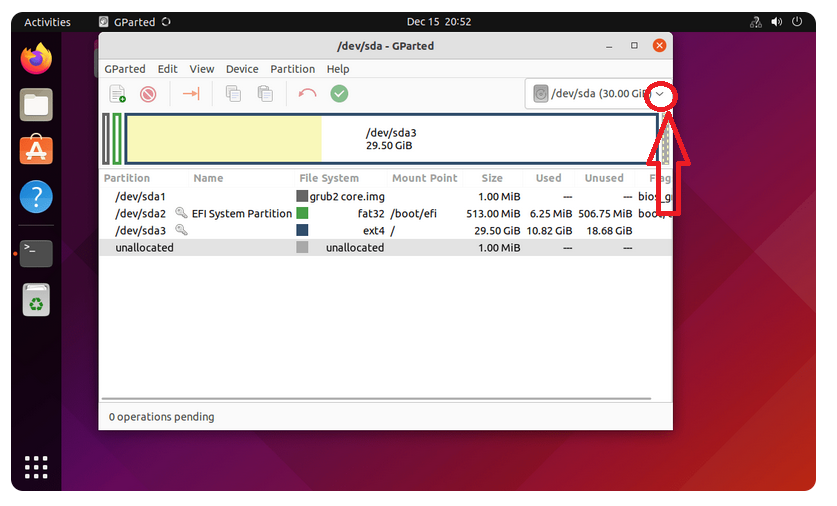Open Activities overview
Screen dimensions: 837x506
tap(47, 22)
